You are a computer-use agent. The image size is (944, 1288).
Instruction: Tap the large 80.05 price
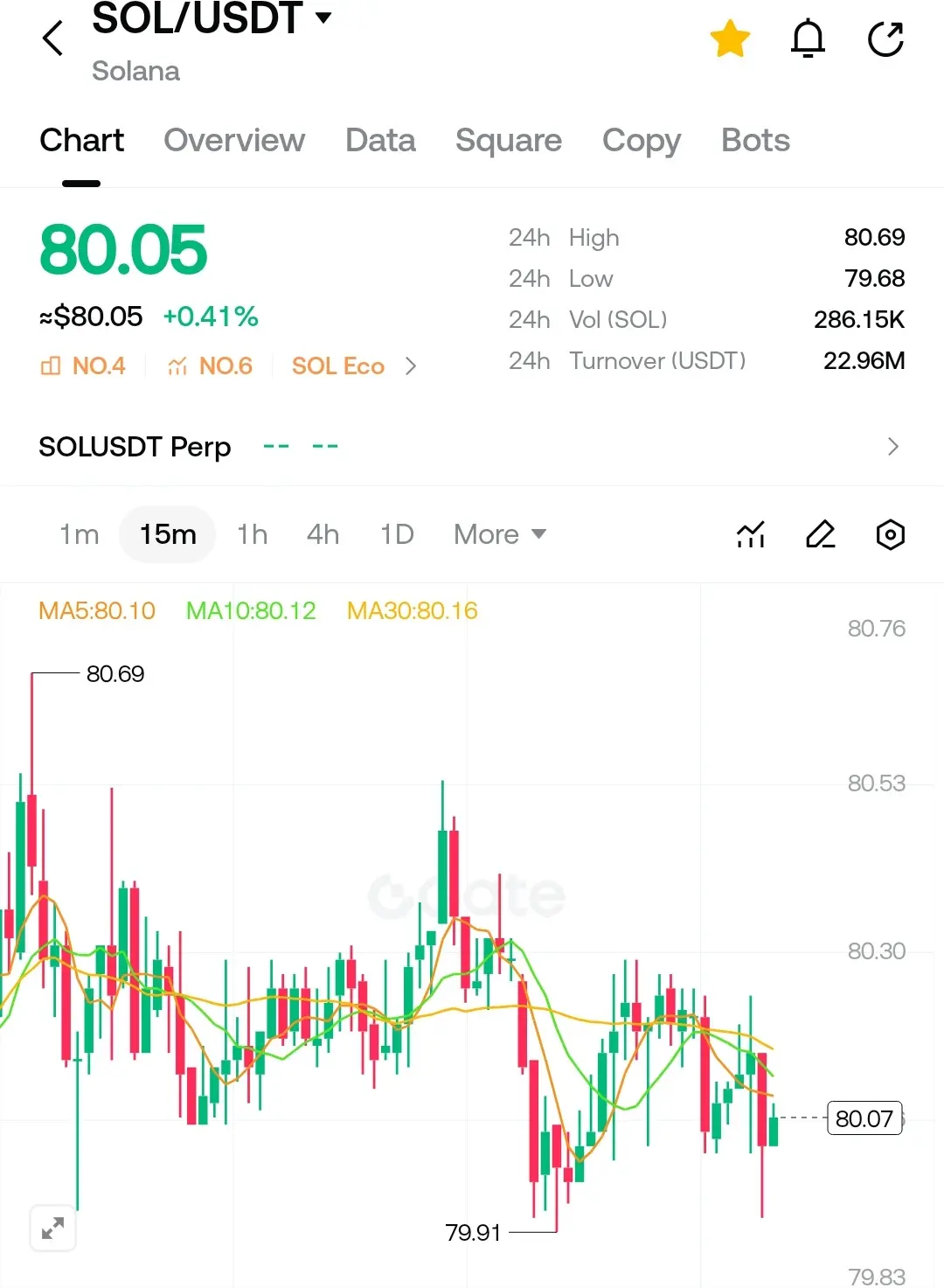123,250
